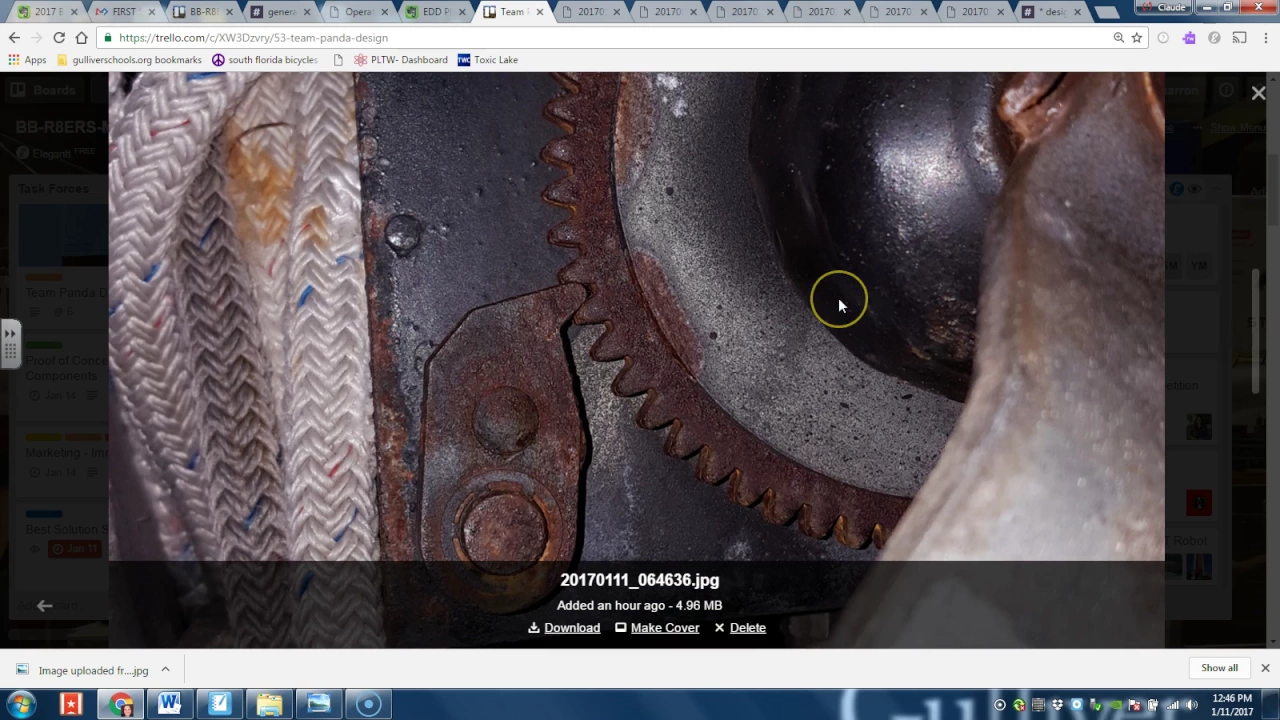Viewport: 1280px width, 720px height.
Task: Open Windows Start menu
Action: (x=21, y=704)
